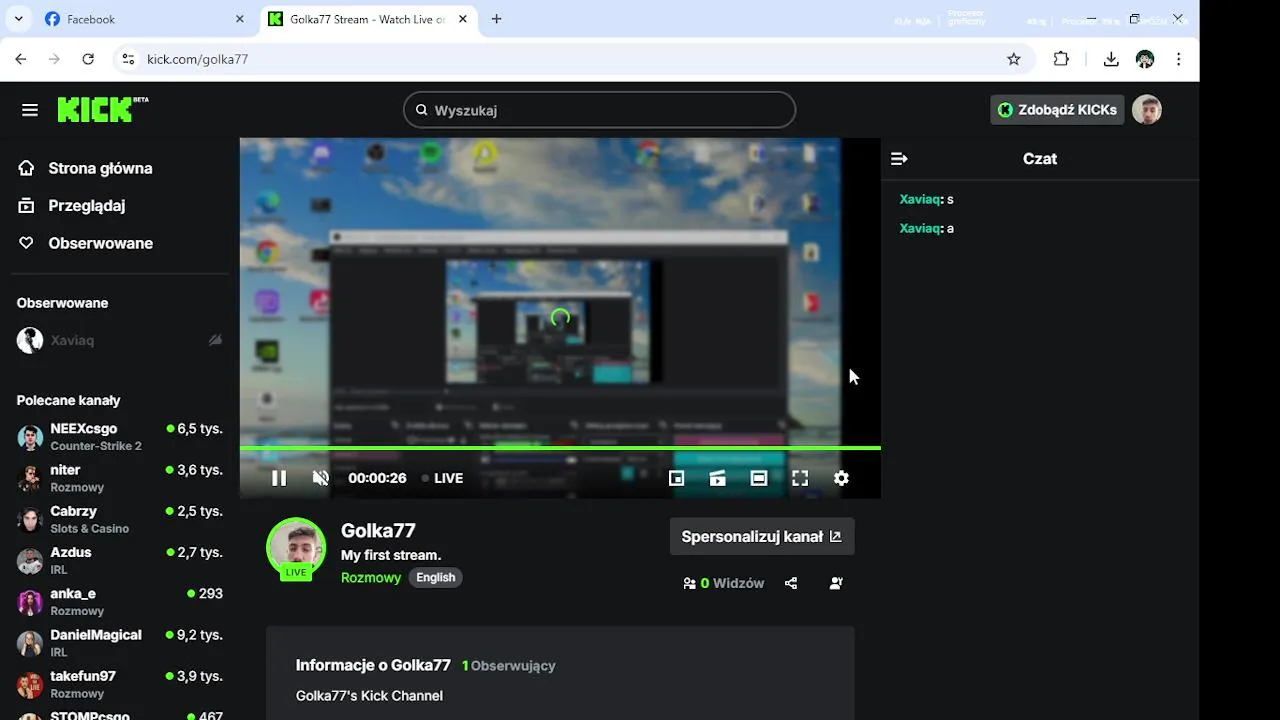Go back in browser
Image resolution: width=1280 pixels, height=720 pixels.
point(21,59)
